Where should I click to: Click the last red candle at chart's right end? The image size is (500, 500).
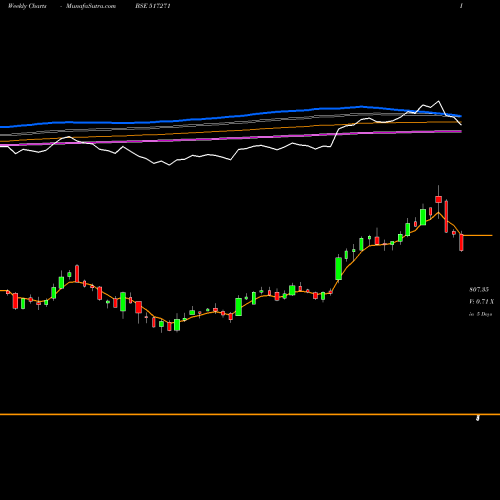point(461,242)
